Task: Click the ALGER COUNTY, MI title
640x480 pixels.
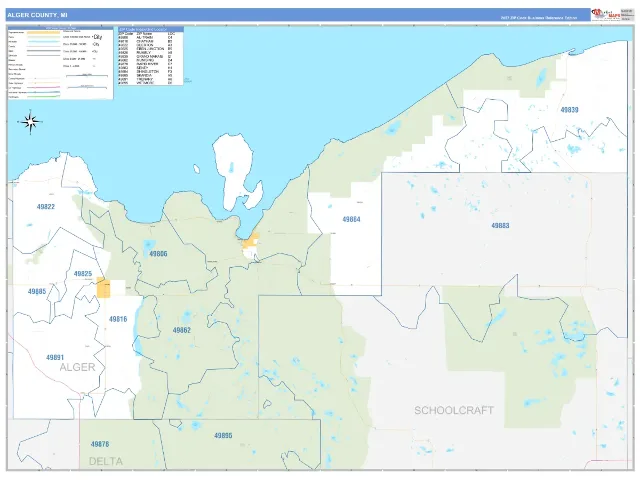Action: 38,15
